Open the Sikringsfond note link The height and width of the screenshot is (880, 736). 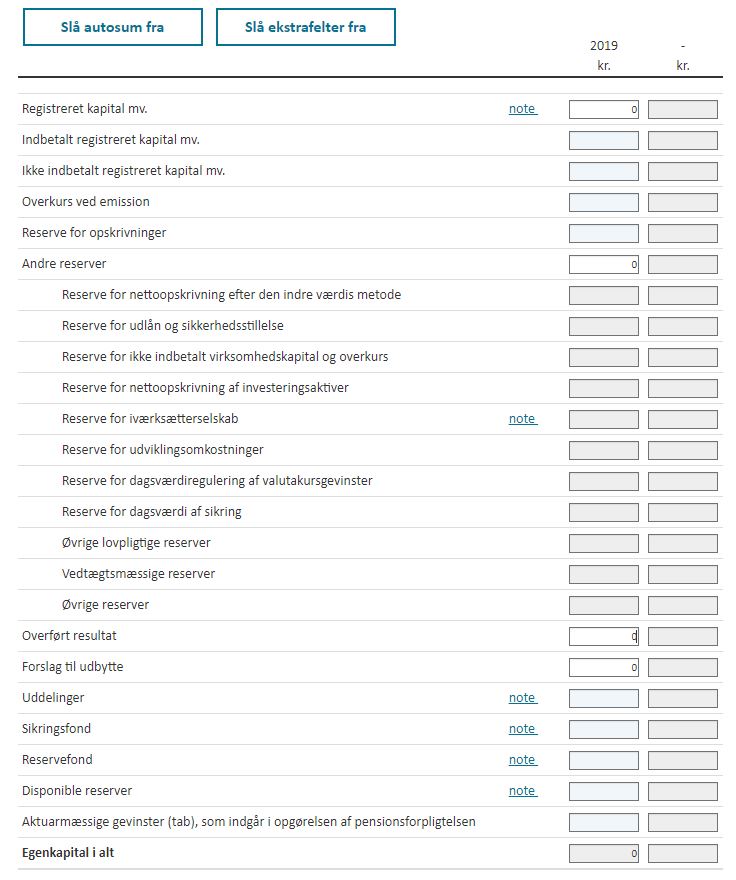pos(522,729)
